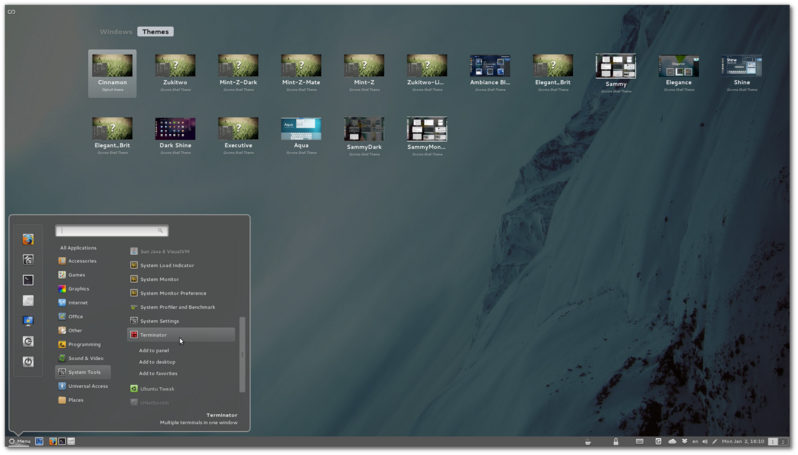Open System Profiler and Benchmark

tap(177, 307)
